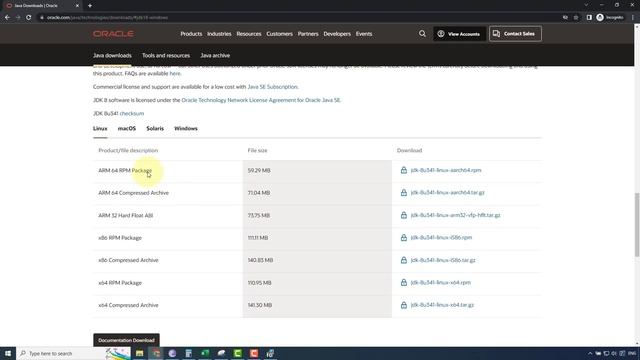Click the red Camtasia icon in taskbar
640x360 pixels.
[x=254, y=353]
